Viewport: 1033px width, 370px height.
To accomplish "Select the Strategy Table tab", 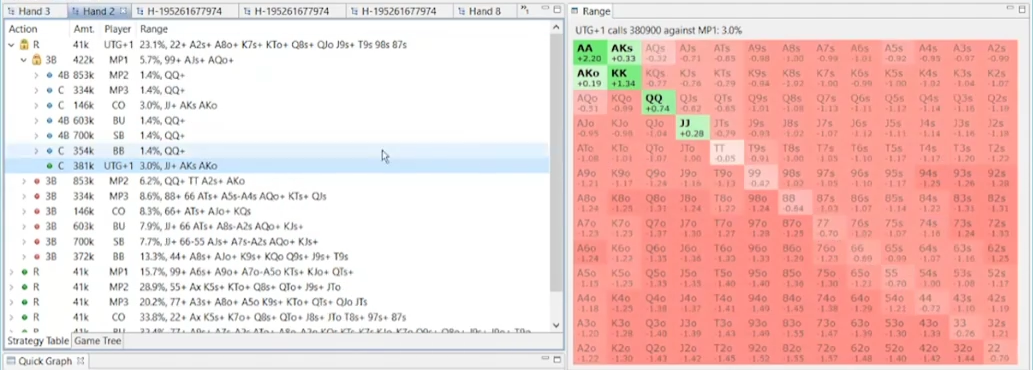I will coord(38,340).
